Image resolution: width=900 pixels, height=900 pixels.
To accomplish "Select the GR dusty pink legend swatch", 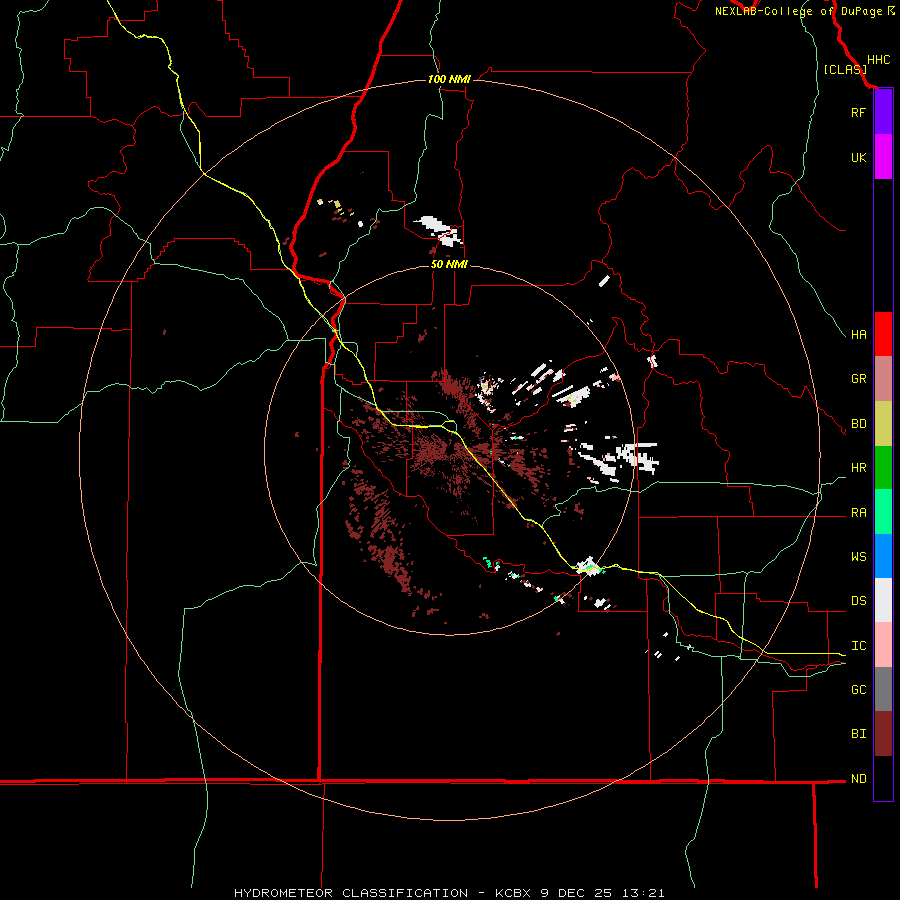I will (x=883, y=379).
